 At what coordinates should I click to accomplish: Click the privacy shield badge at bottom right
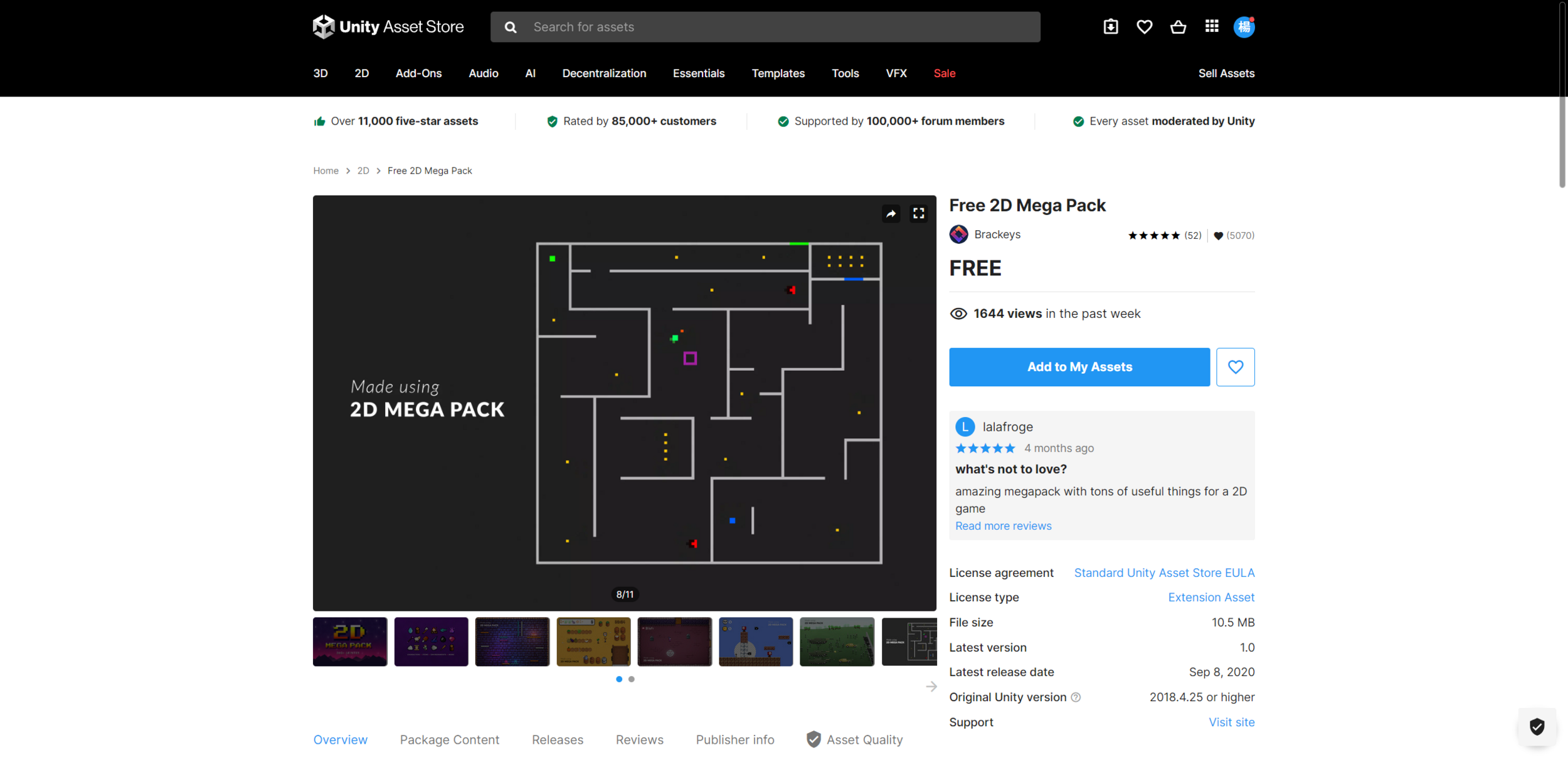pyautogui.click(x=1537, y=727)
